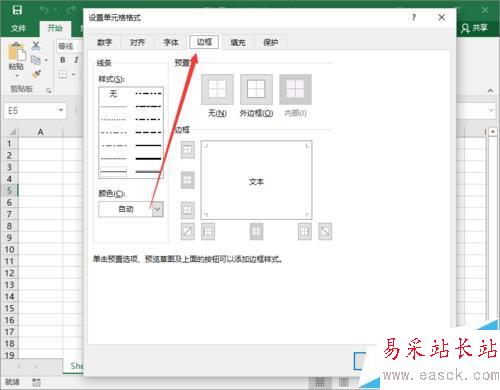Click the Page Layout view status icon

[344, 382]
